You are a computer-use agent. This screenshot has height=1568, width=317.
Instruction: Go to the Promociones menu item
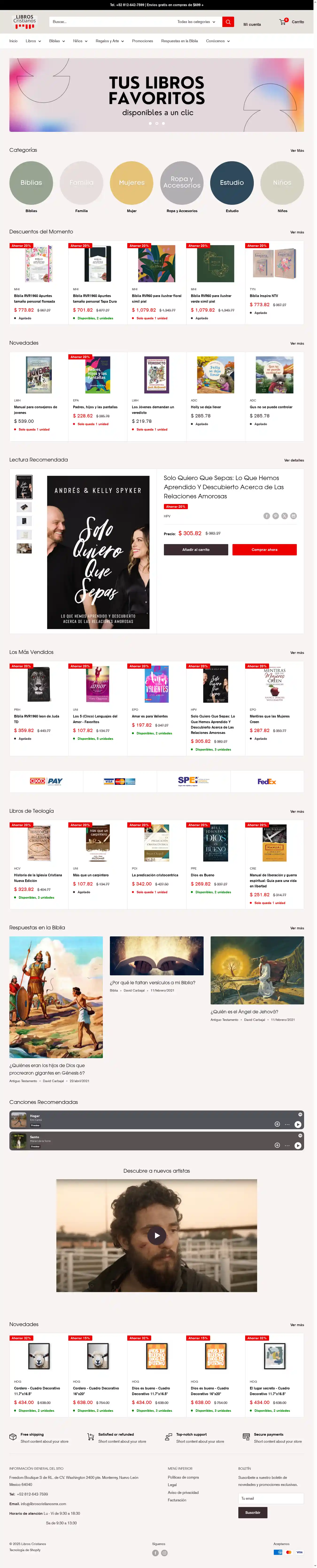point(143,41)
